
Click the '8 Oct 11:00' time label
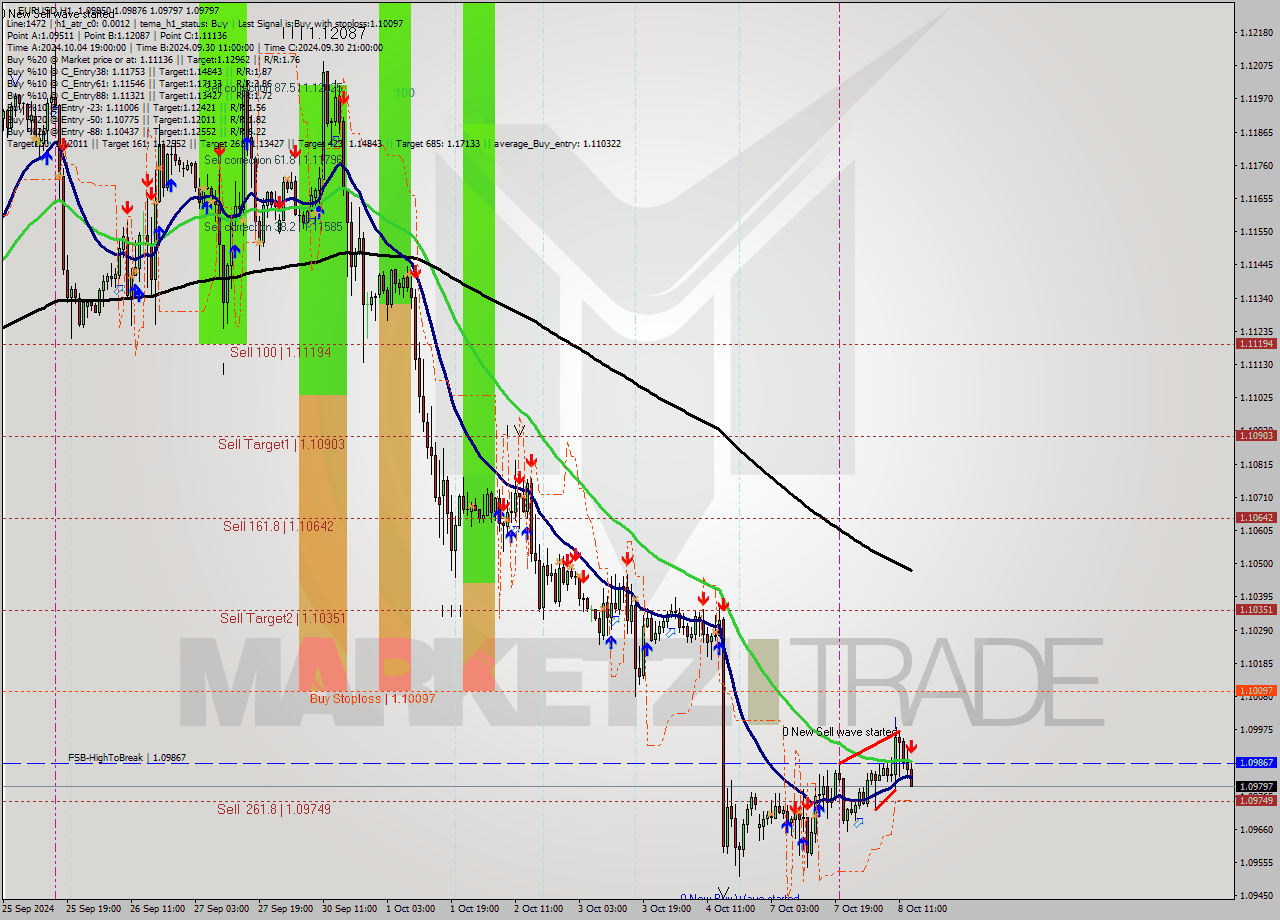click(x=923, y=909)
